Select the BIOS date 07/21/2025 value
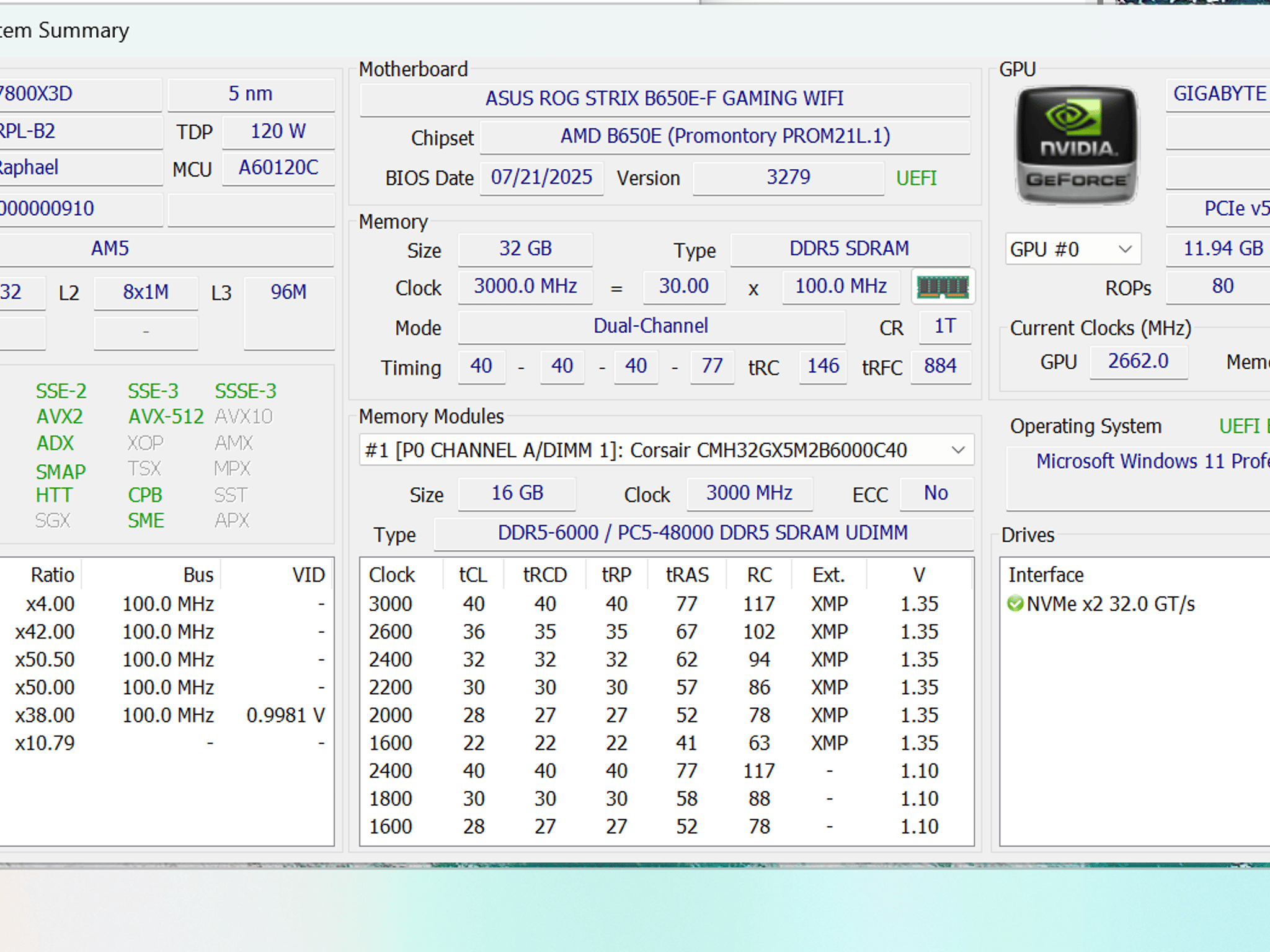Viewport: 1270px width, 952px height. coord(541,178)
